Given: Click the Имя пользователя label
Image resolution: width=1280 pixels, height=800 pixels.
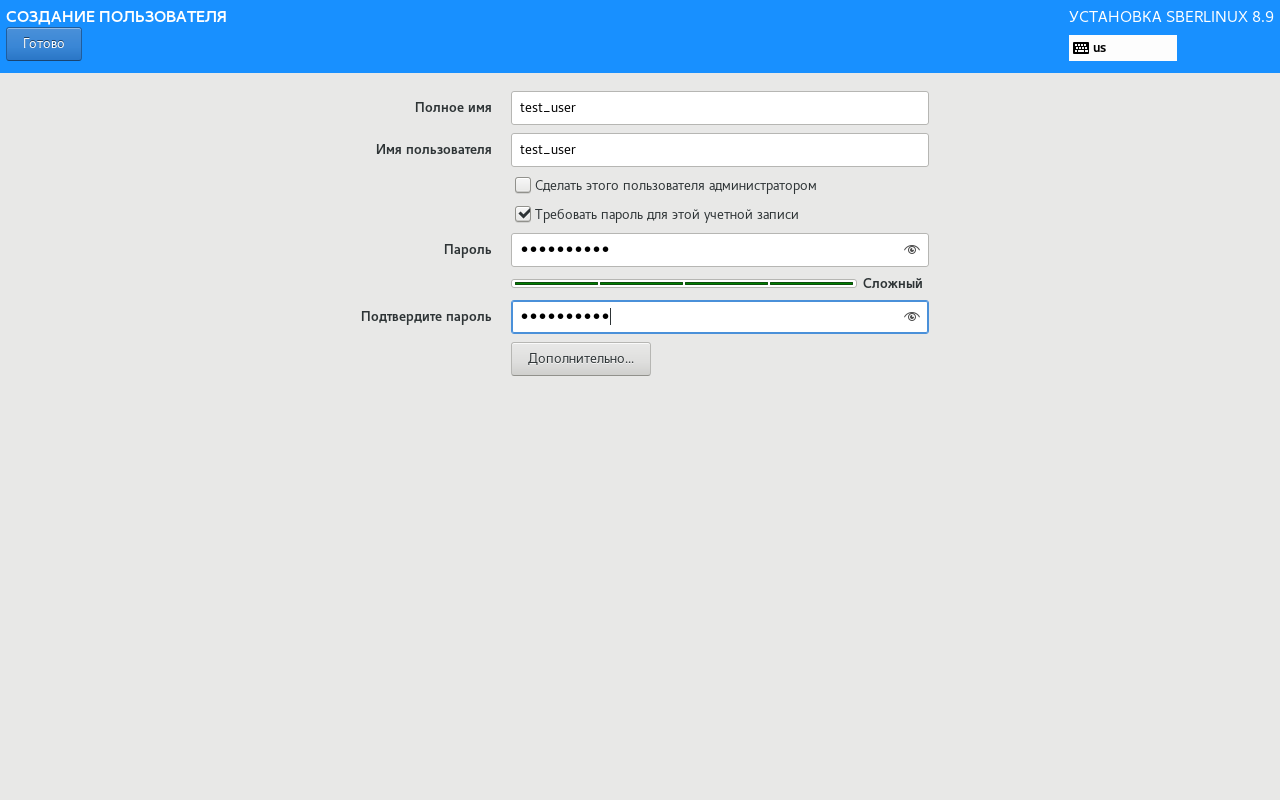Looking at the screenshot, I should (x=433, y=150).
